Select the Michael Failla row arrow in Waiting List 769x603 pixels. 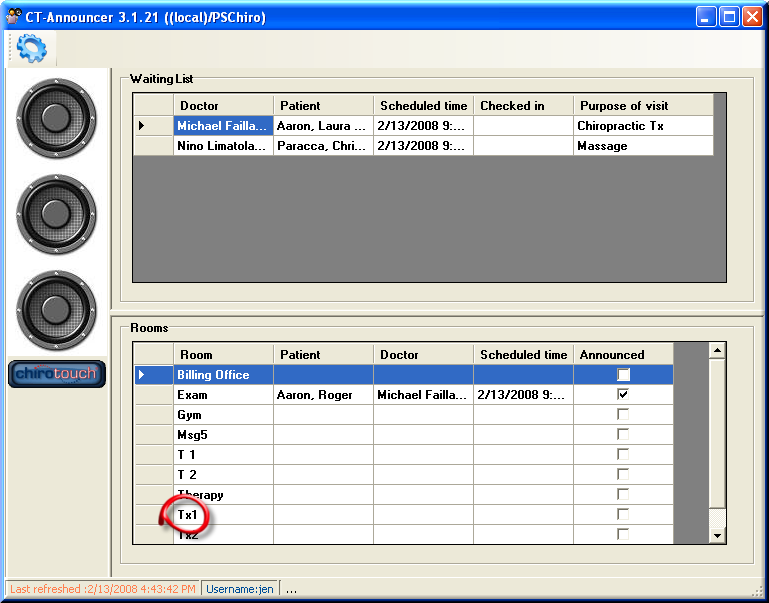tap(141, 126)
